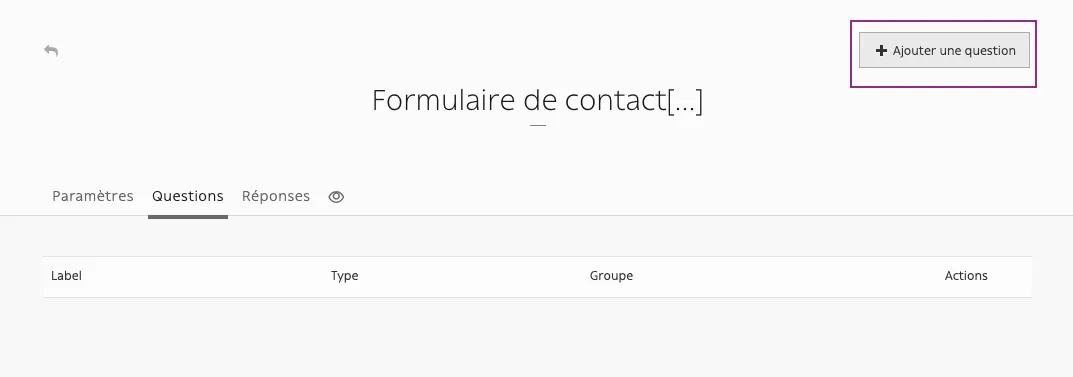
Task: Click the small dash below the form title
Action: coord(538,125)
